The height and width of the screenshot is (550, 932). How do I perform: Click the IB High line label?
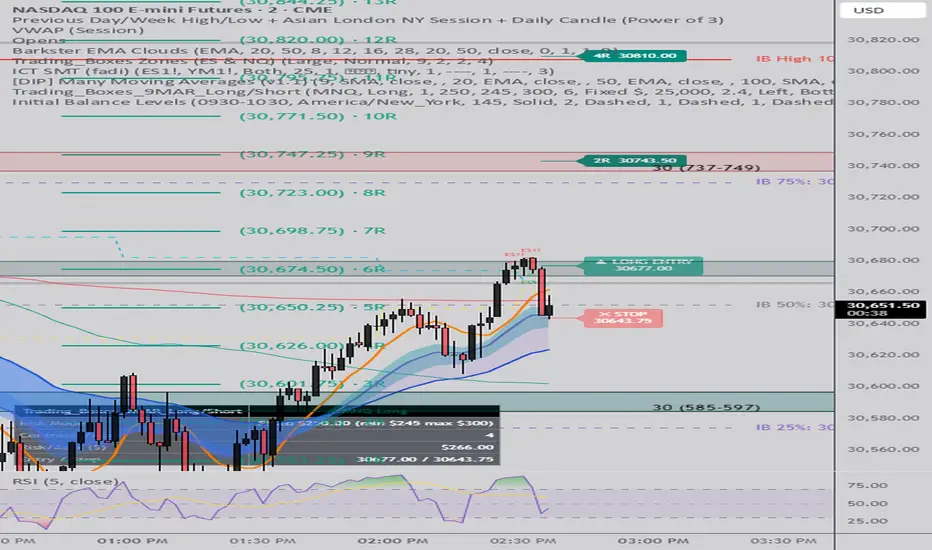click(x=795, y=59)
